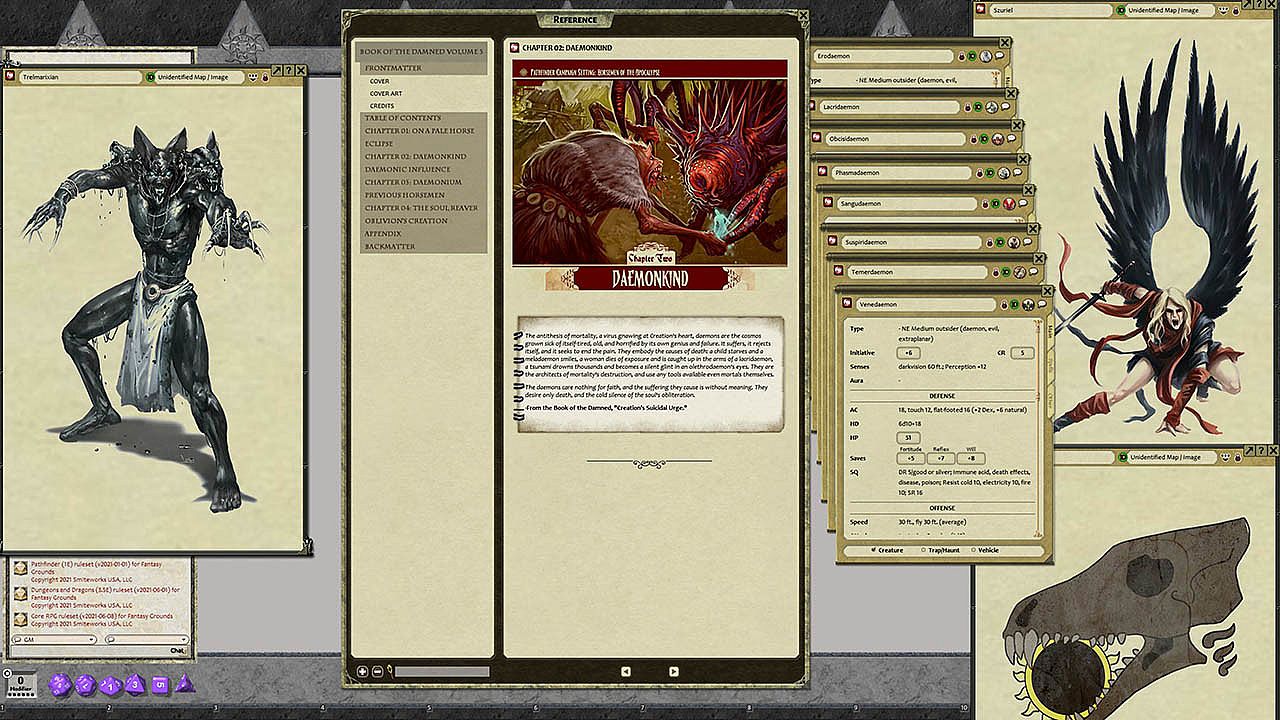Expand the Frontmatter section
Image resolution: width=1280 pixels, height=720 pixels.
[393, 68]
